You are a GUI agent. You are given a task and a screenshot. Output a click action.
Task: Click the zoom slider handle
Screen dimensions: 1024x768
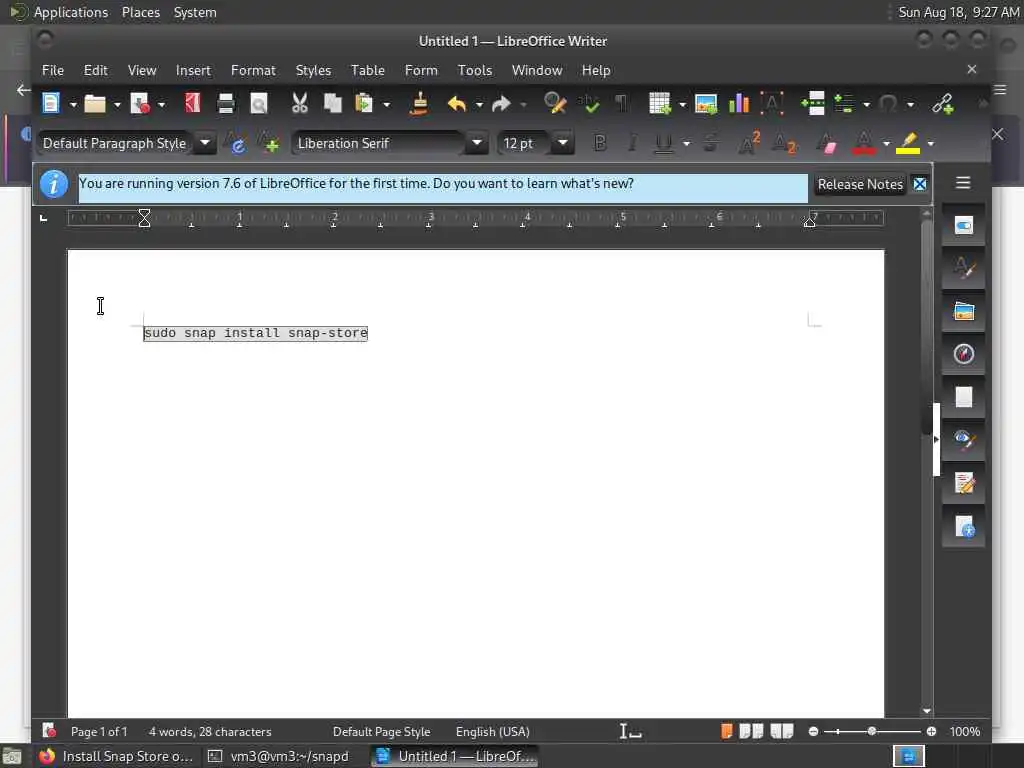(x=871, y=731)
